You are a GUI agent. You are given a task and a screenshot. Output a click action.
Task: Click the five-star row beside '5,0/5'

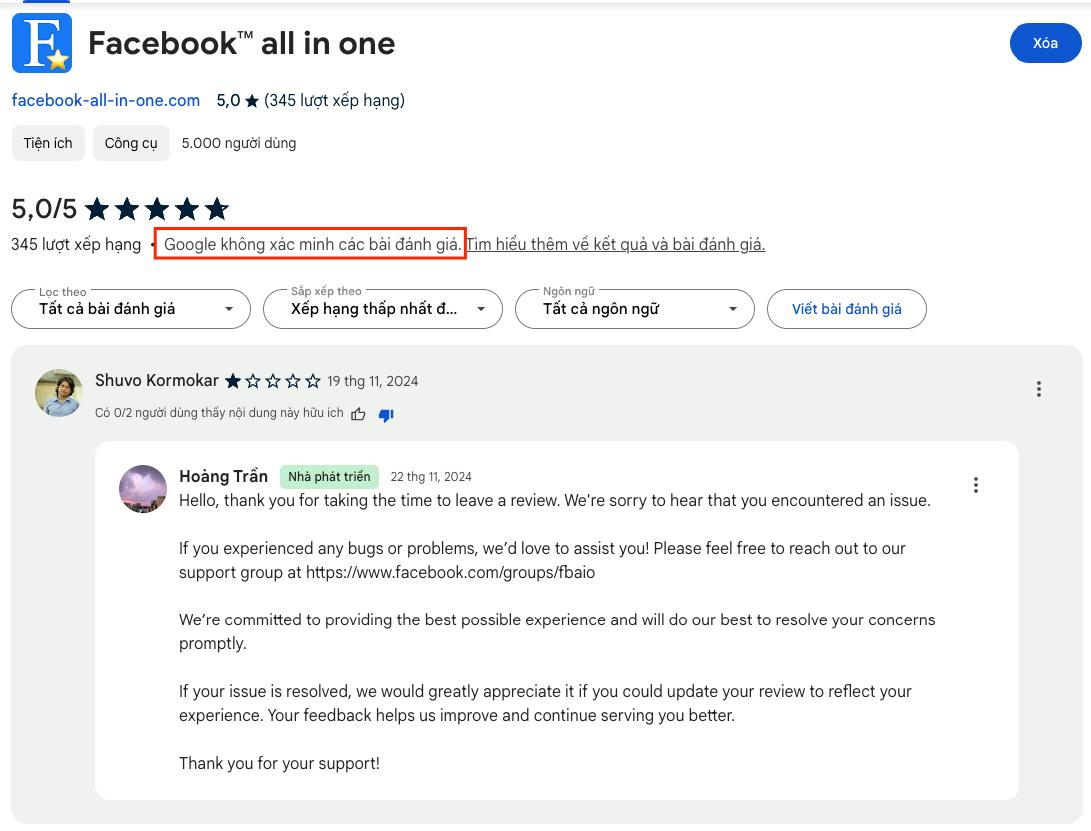pyautogui.click(x=157, y=209)
